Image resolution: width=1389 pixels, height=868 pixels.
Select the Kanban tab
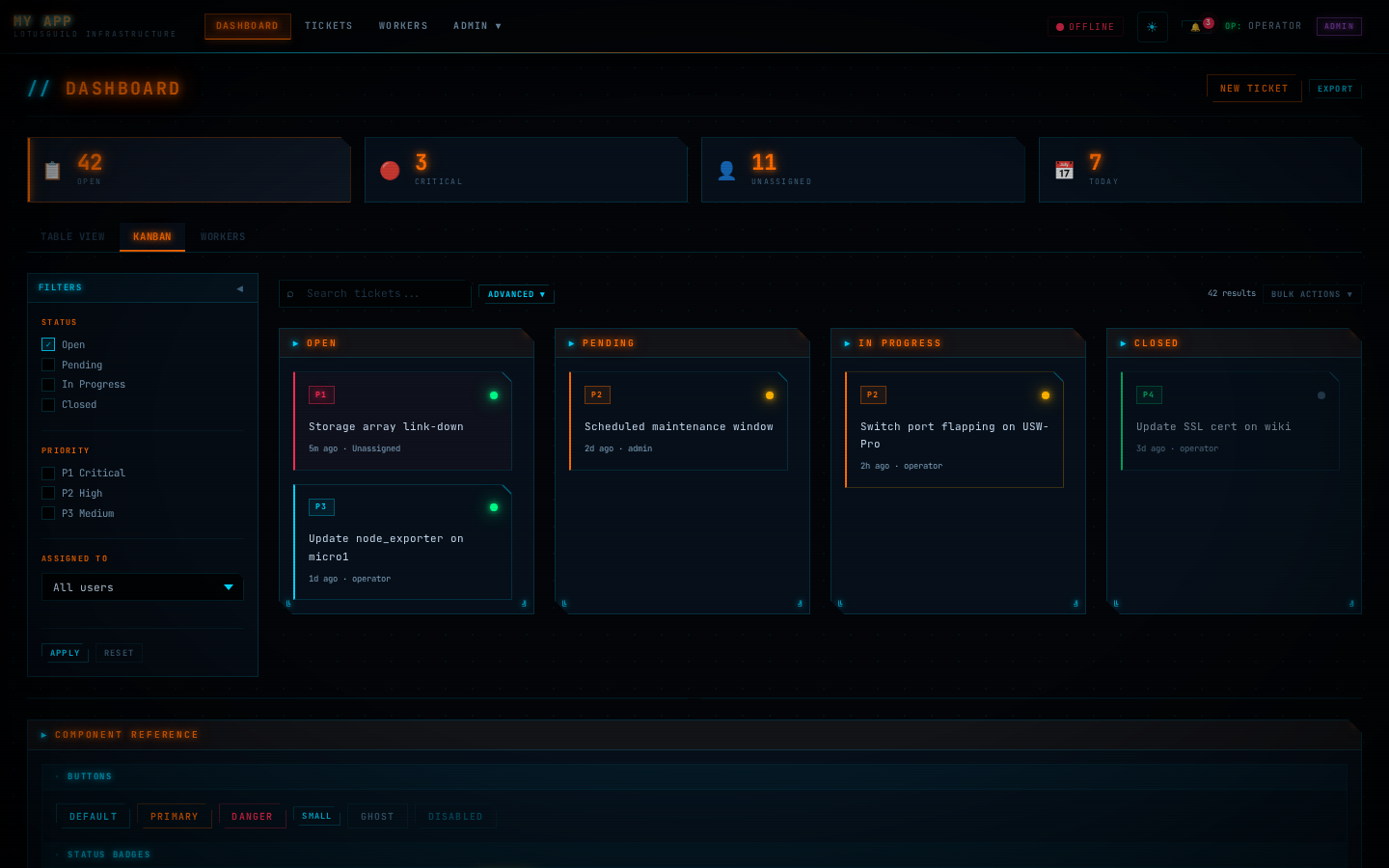(152, 237)
